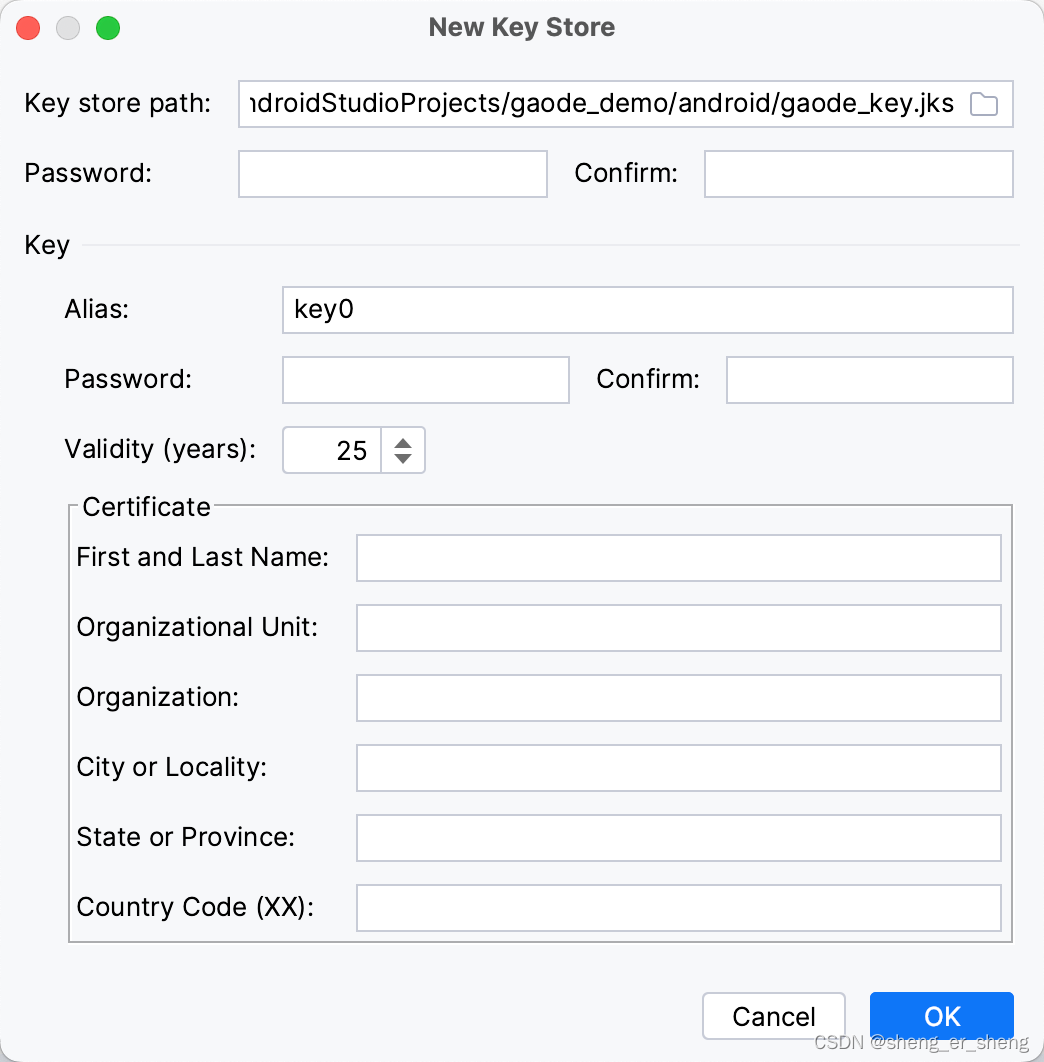Focus the key store Confirm password field
This screenshot has width=1044, height=1062.
(x=858, y=174)
